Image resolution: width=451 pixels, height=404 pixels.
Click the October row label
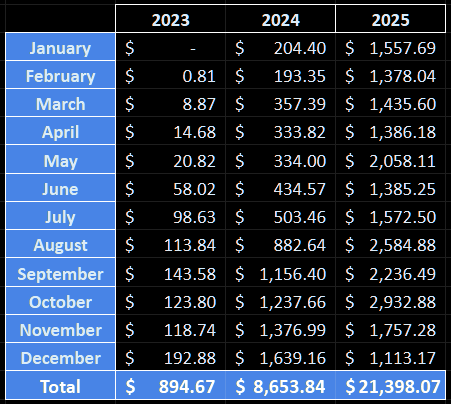(x=60, y=301)
